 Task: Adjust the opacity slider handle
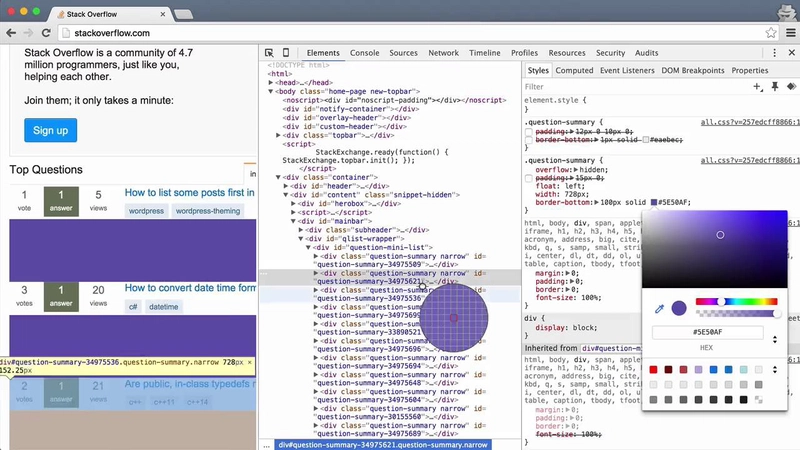coord(777,314)
